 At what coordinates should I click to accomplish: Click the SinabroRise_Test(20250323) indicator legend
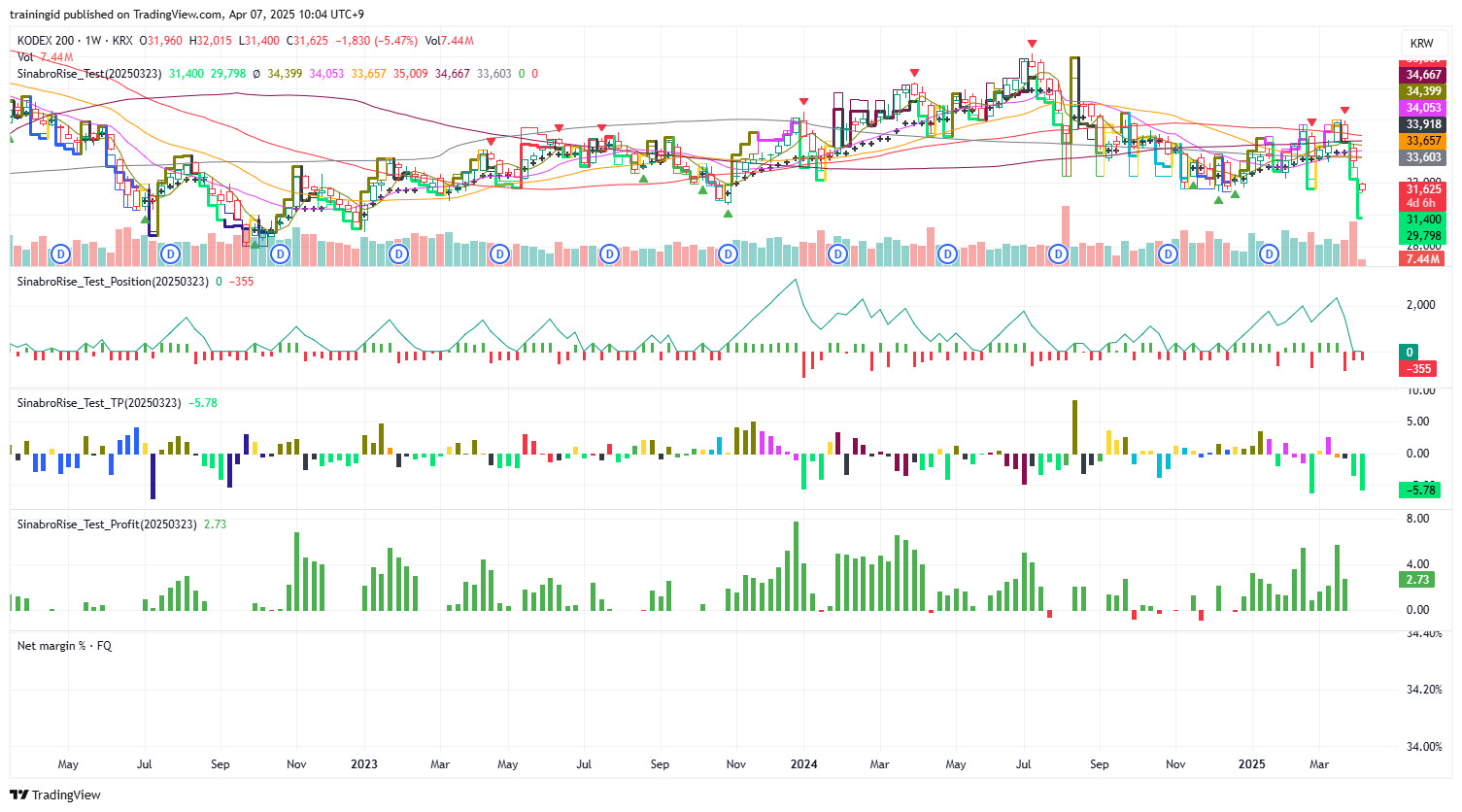click(x=89, y=74)
